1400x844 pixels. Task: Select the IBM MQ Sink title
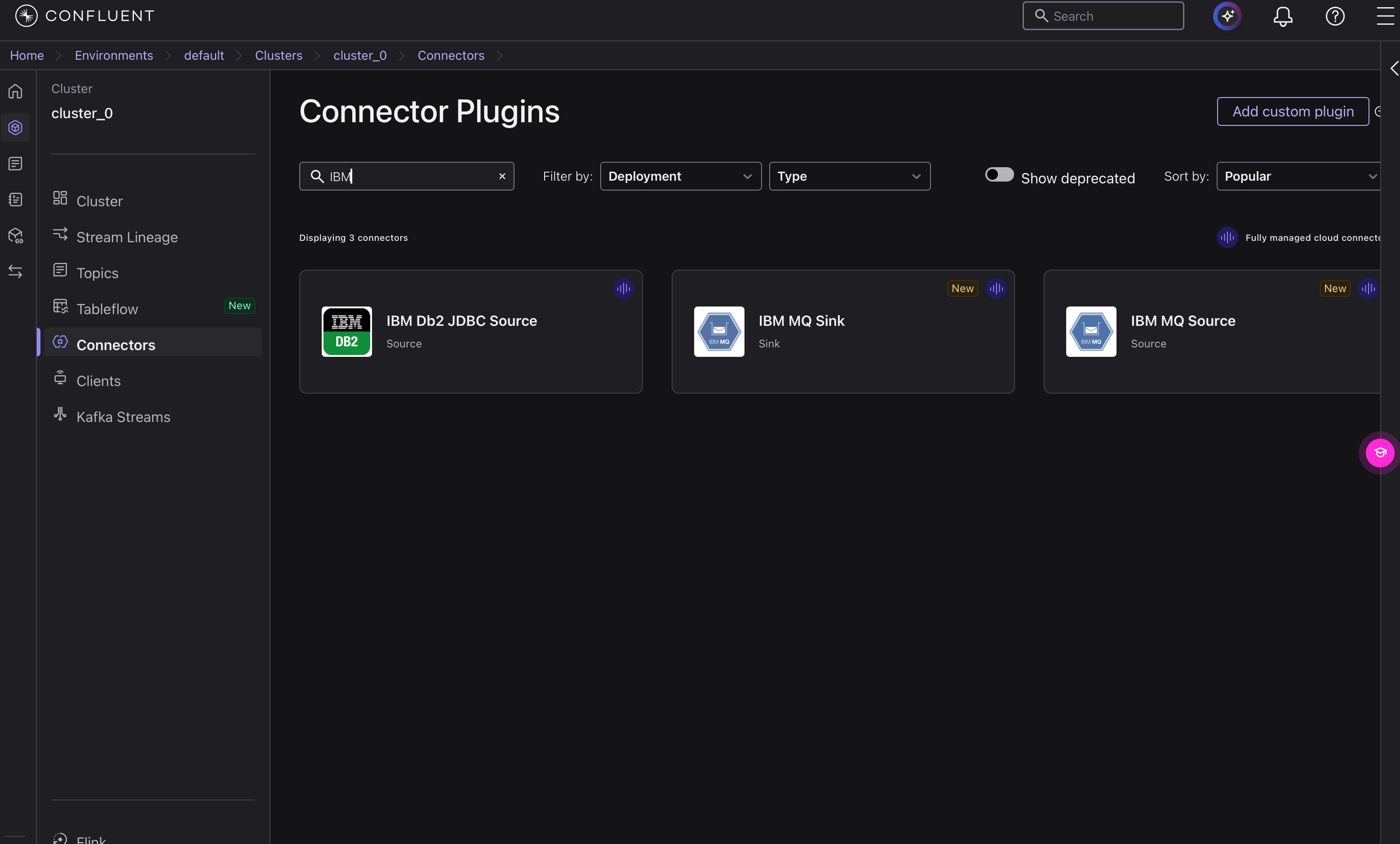pos(801,320)
